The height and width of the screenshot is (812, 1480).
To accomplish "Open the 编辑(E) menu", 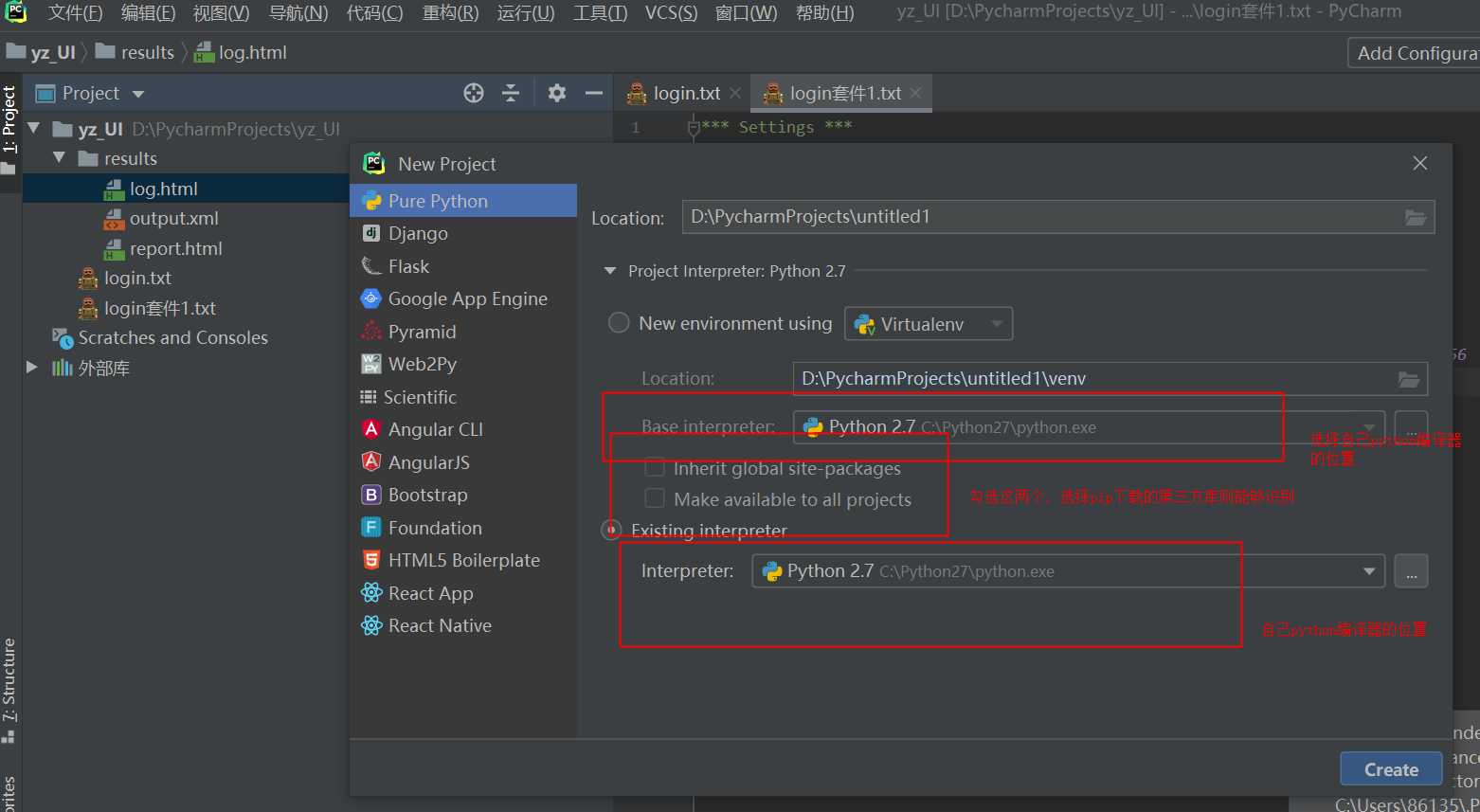I will 148,13.
